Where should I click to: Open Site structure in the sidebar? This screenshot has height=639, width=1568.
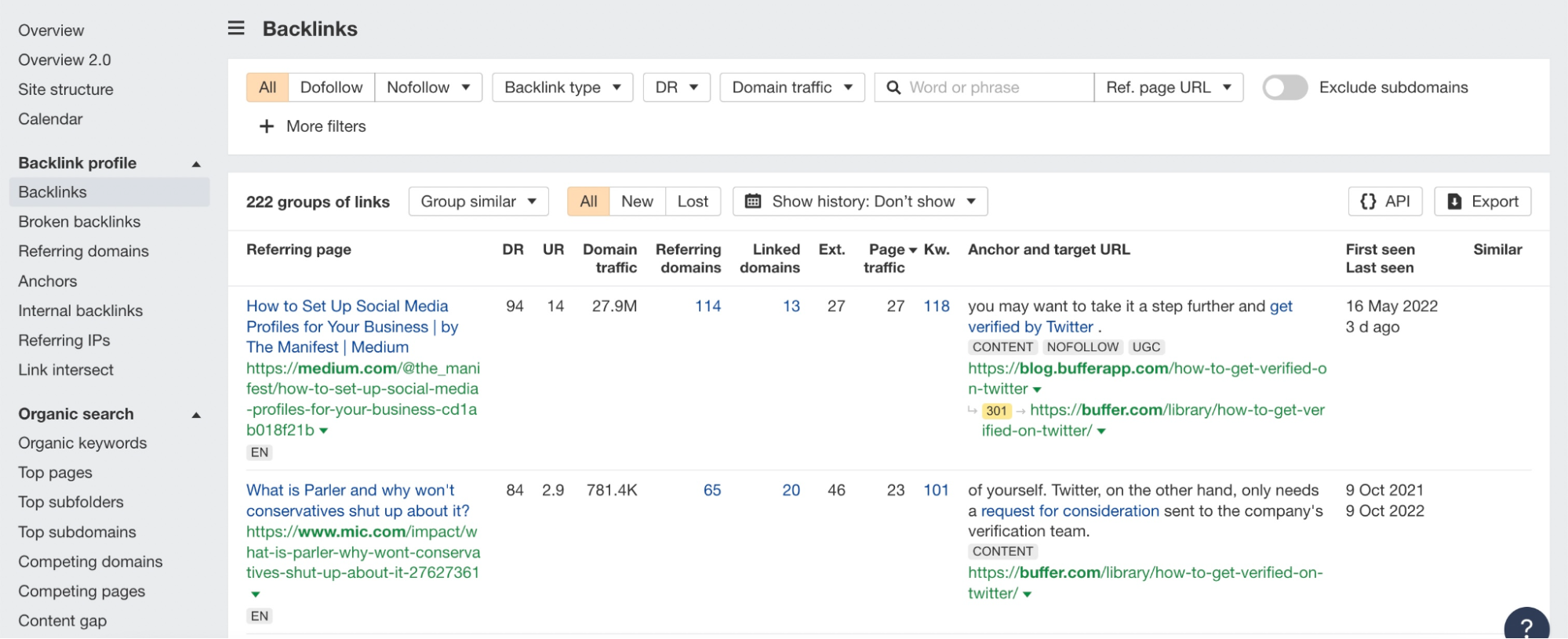click(66, 90)
